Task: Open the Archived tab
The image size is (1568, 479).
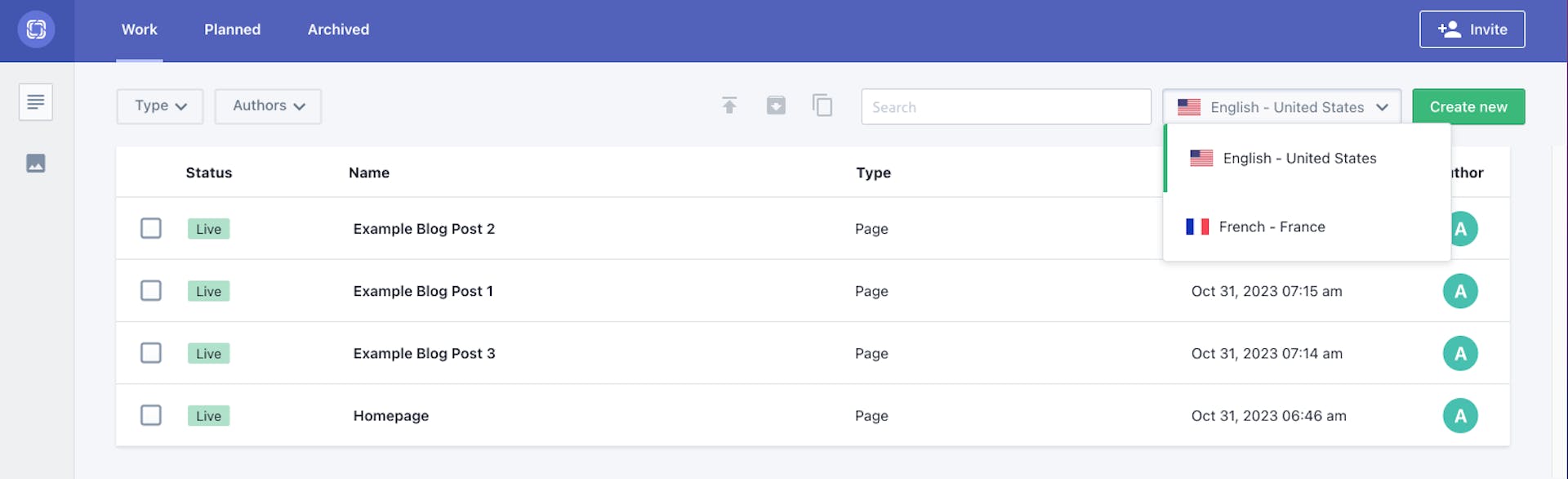Action: point(337,29)
